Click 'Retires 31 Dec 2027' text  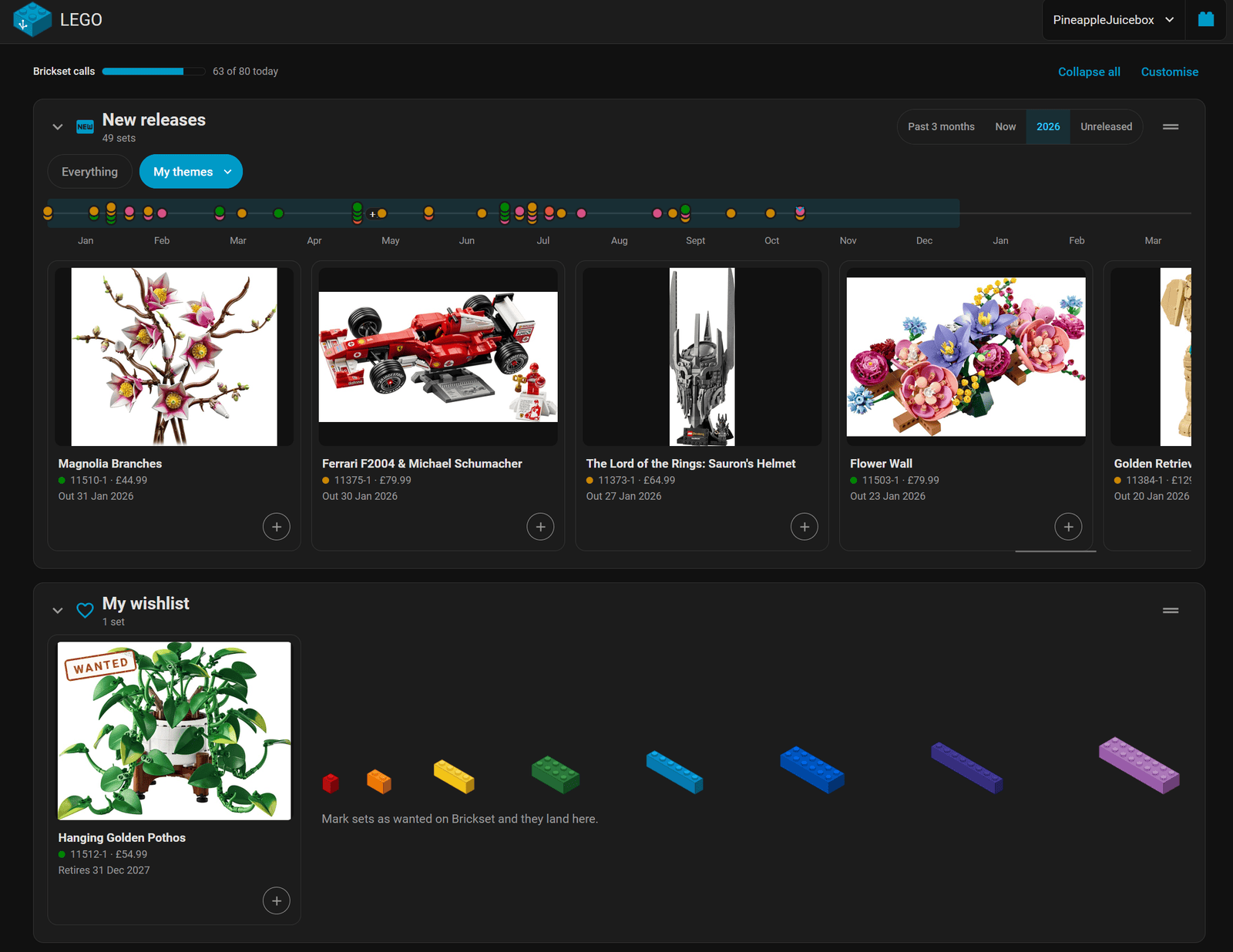tap(104, 870)
